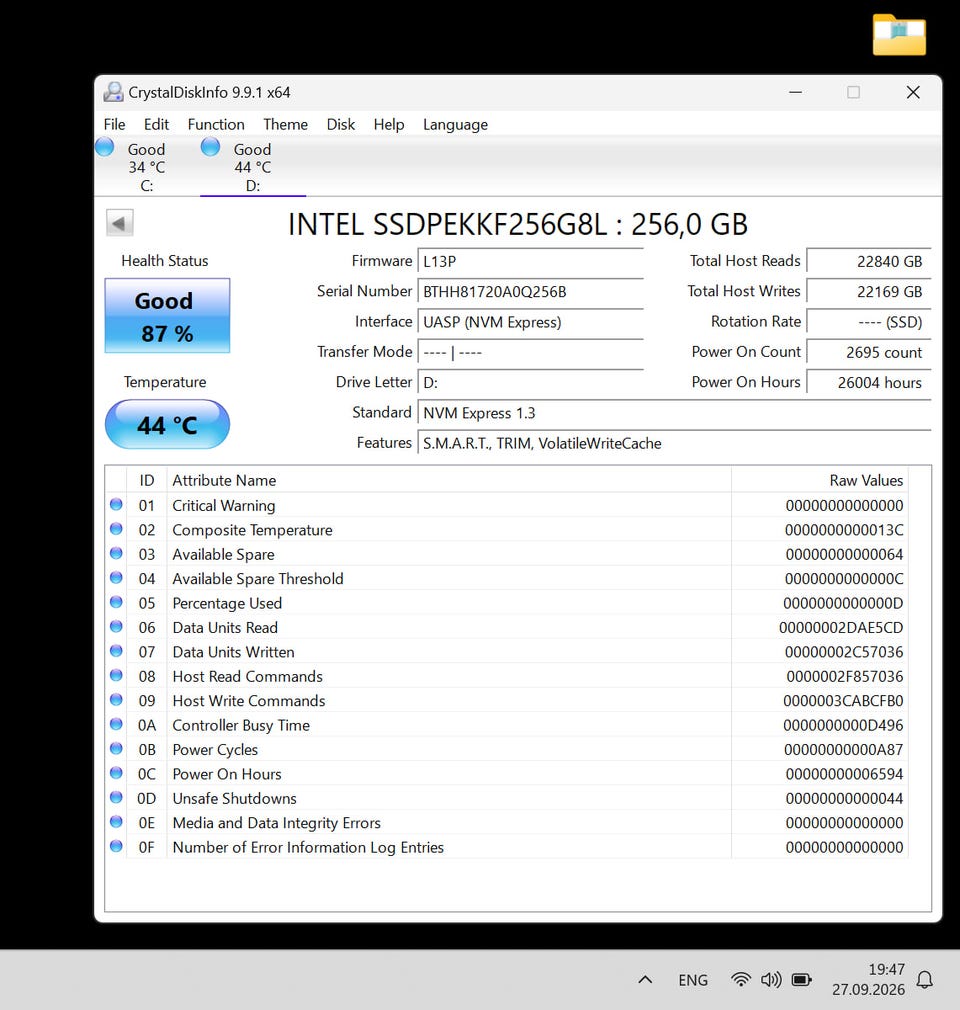Select the C: drive status orb
This screenshot has height=1010, width=960.
(x=104, y=148)
